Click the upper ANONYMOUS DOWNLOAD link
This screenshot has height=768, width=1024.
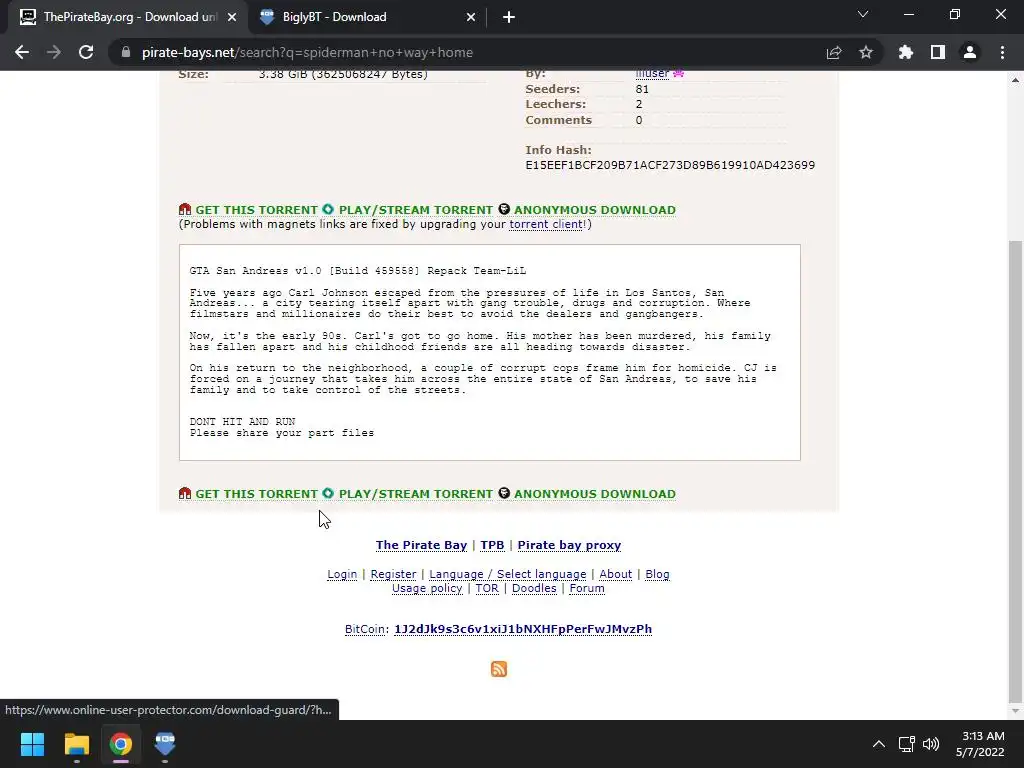(594, 210)
